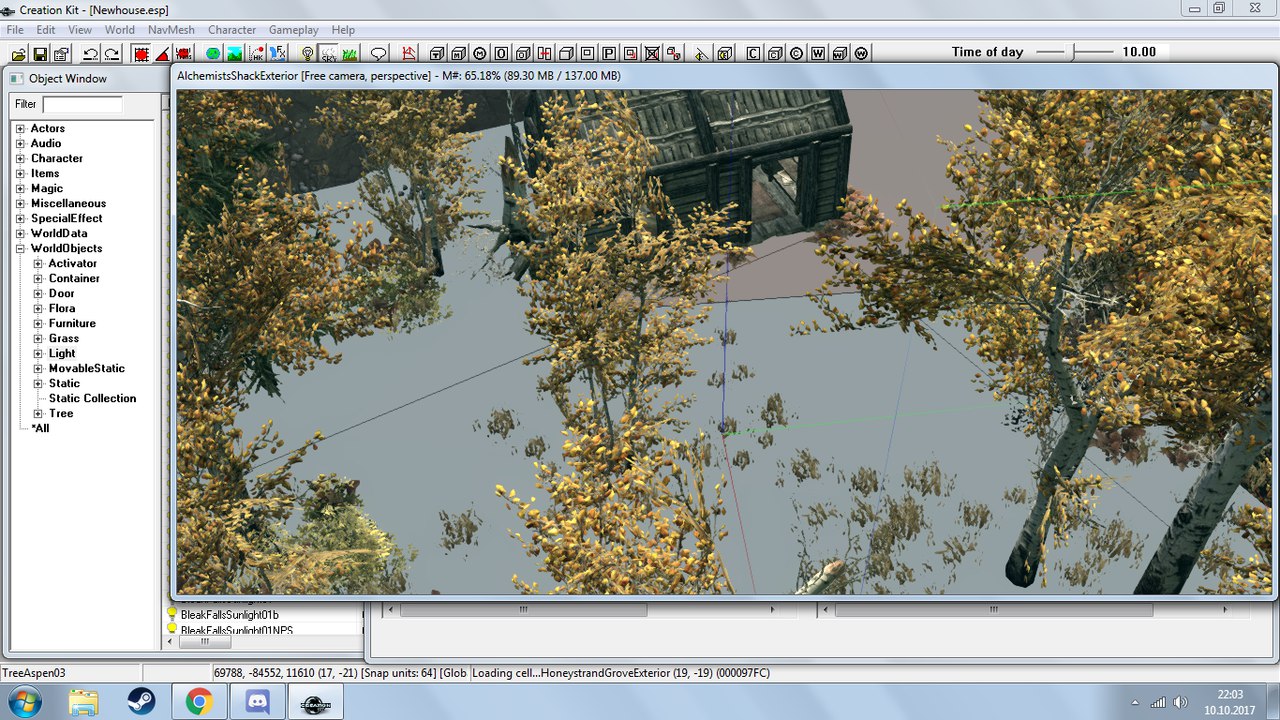Click the green world globe toolbar icon
The image size is (1280, 720).
point(212,53)
